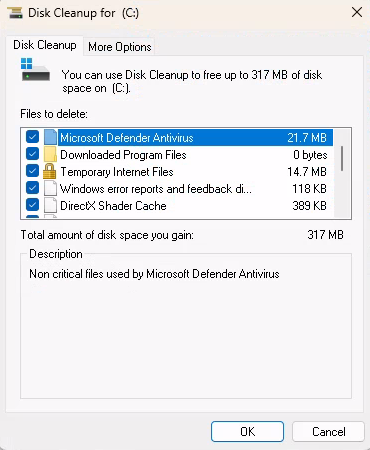The width and height of the screenshot is (370, 450).
Task: Toggle DirectX Shader Cache checkbox
Action: pyautogui.click(x=32, y=205)
